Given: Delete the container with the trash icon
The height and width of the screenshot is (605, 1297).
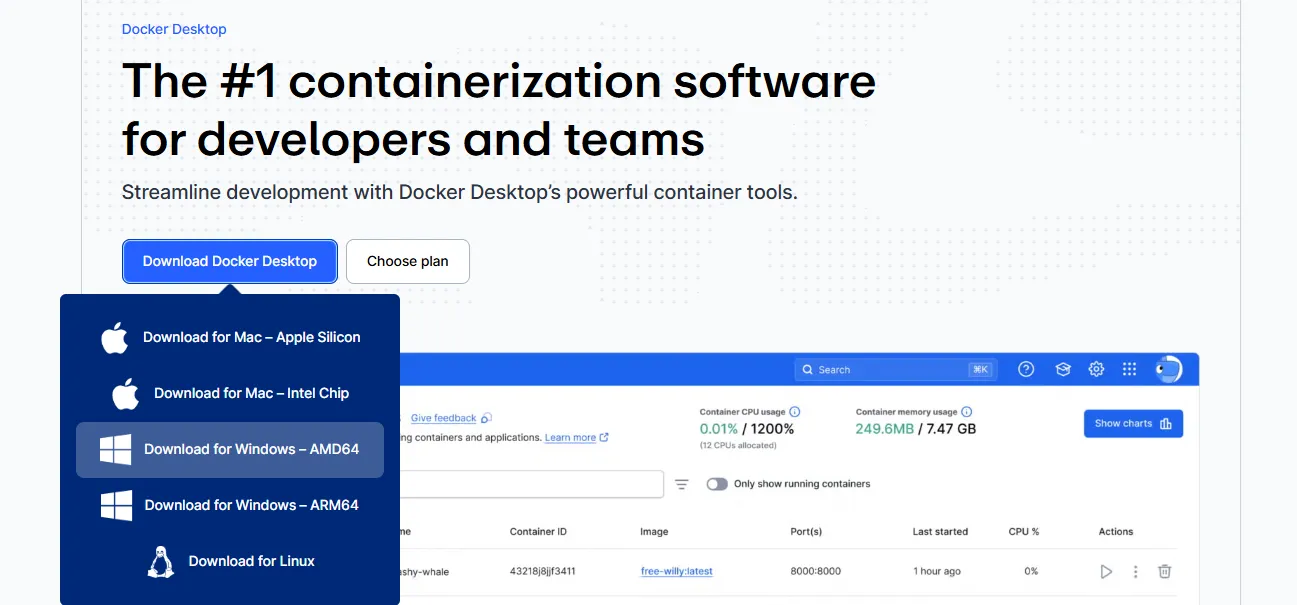Looking at the screenshot, I should (1165, 572).
